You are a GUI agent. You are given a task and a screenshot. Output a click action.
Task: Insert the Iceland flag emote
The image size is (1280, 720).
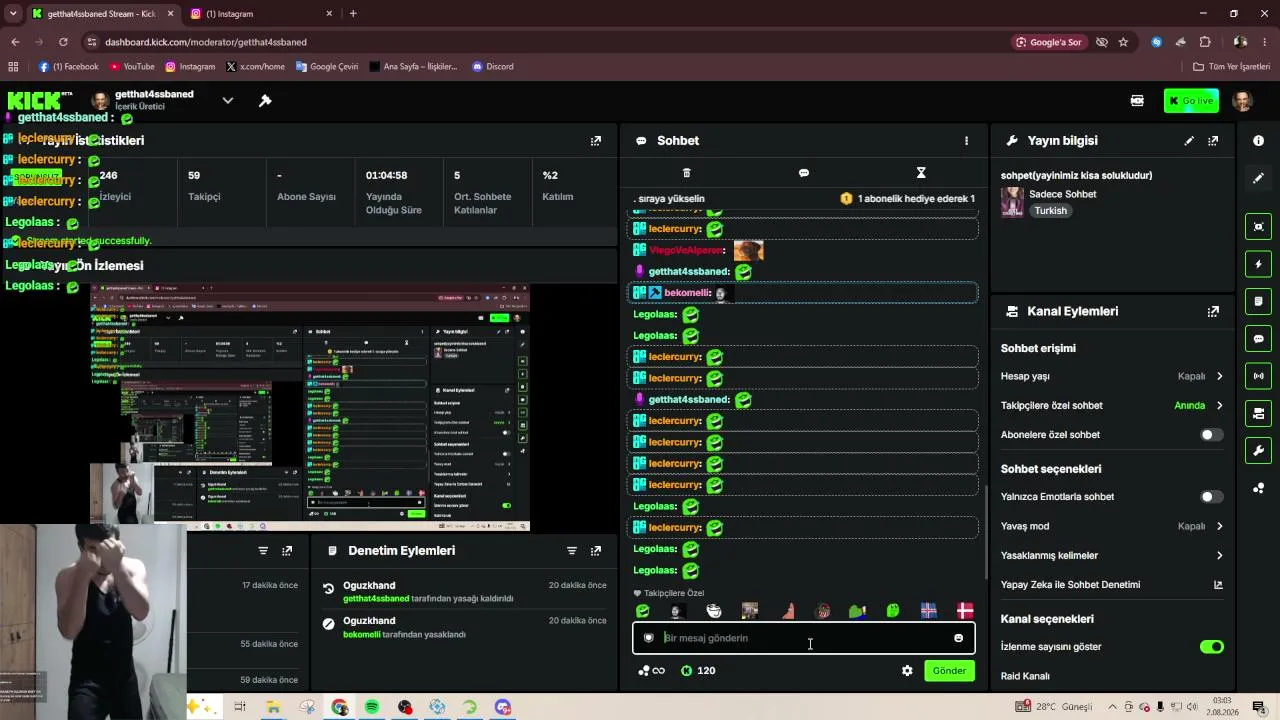[x=929, y=611]
